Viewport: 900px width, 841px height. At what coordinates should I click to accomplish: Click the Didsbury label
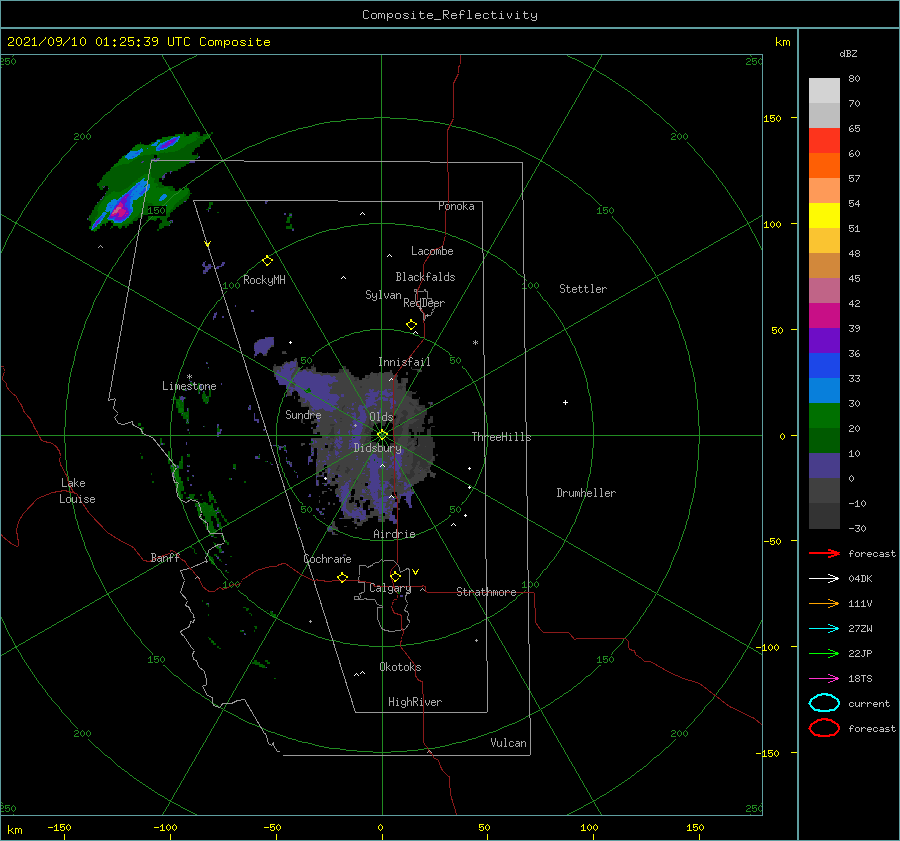pos(378,448)
